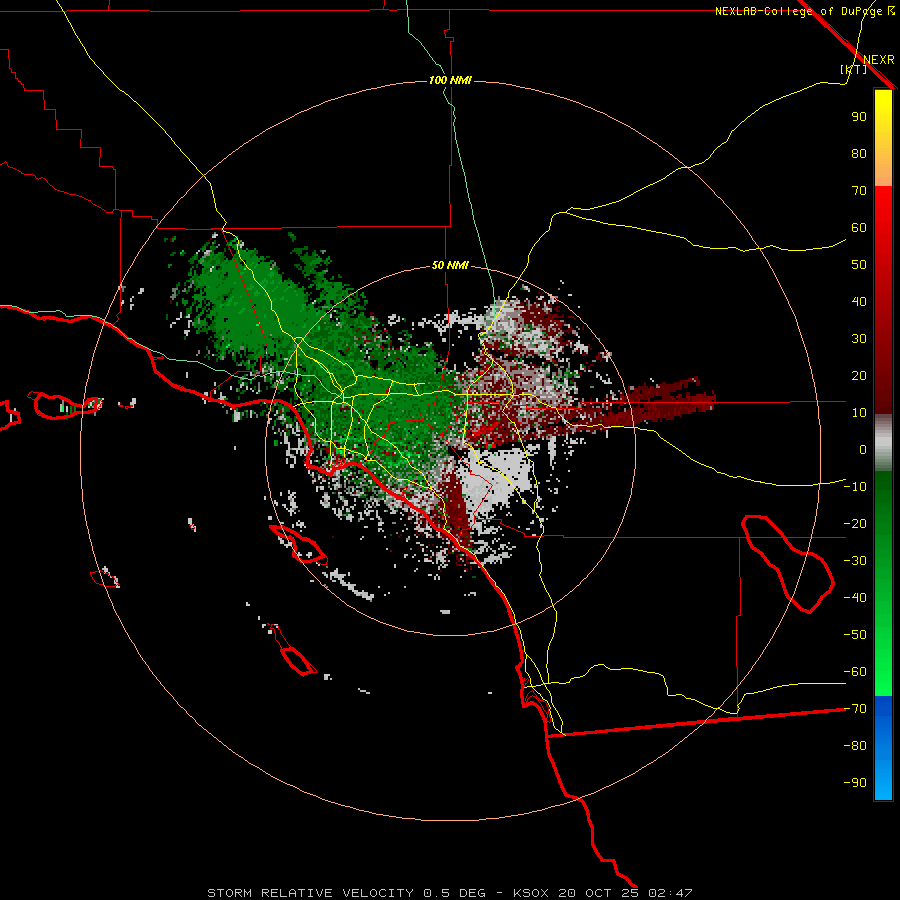Click the 40 value on the velocity scale
The width and height of the screenshot is (900, 900).
(x=859, y=302)
